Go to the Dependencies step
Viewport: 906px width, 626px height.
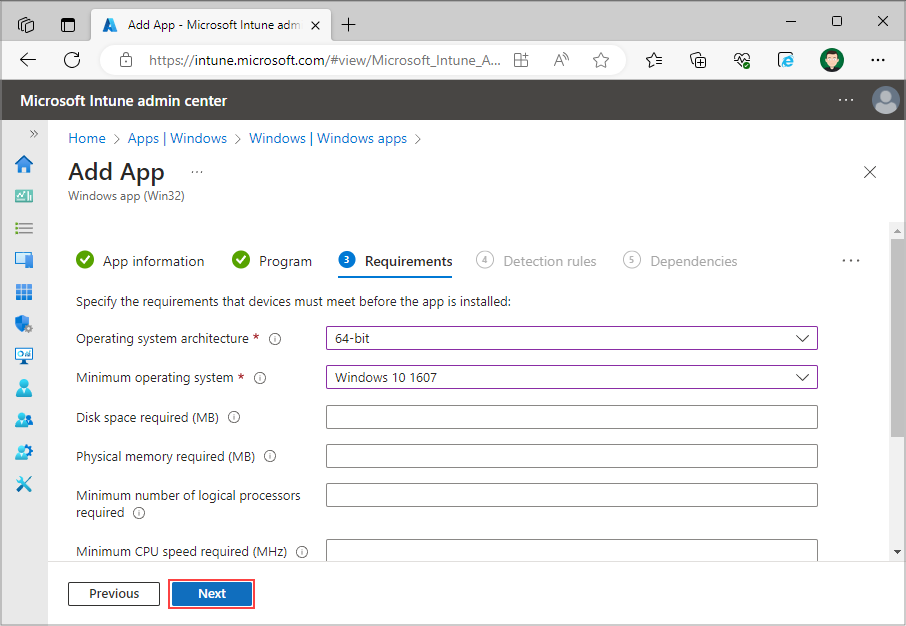click(x=680, y=261)
